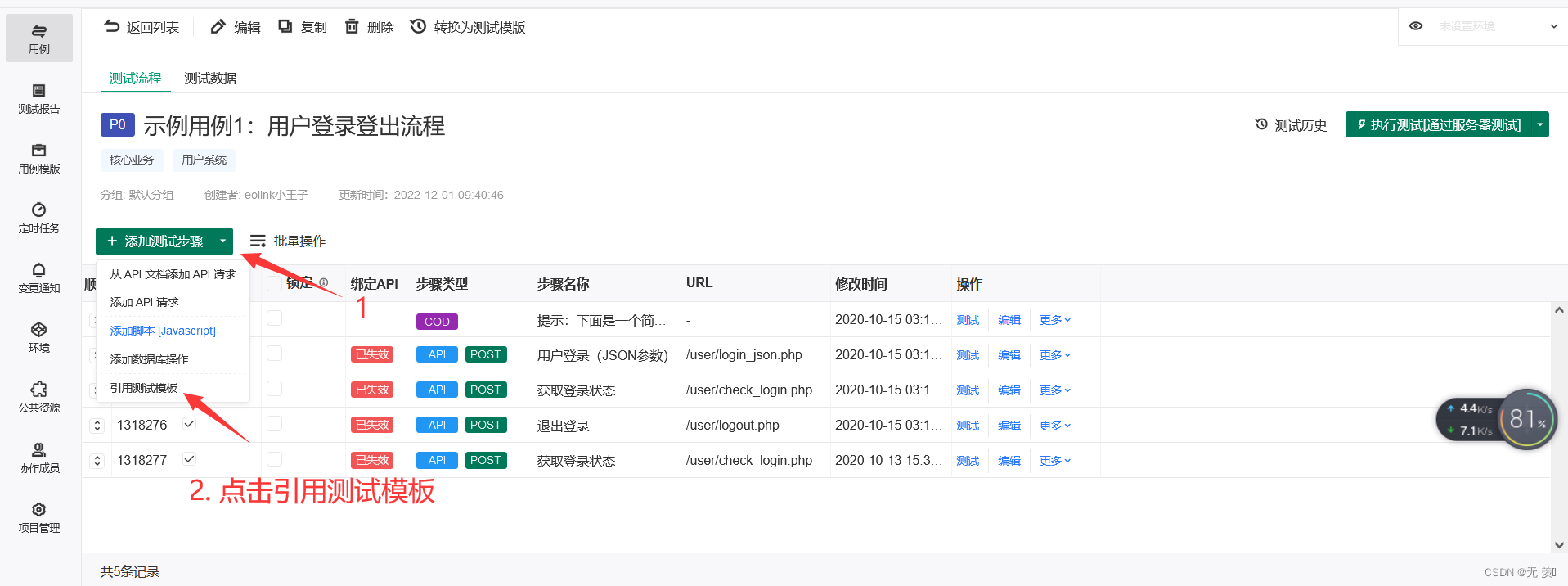Toggle lock checkbox in 用户登录 row
The width and height of the screenshot is (1568, 586).
274,353
